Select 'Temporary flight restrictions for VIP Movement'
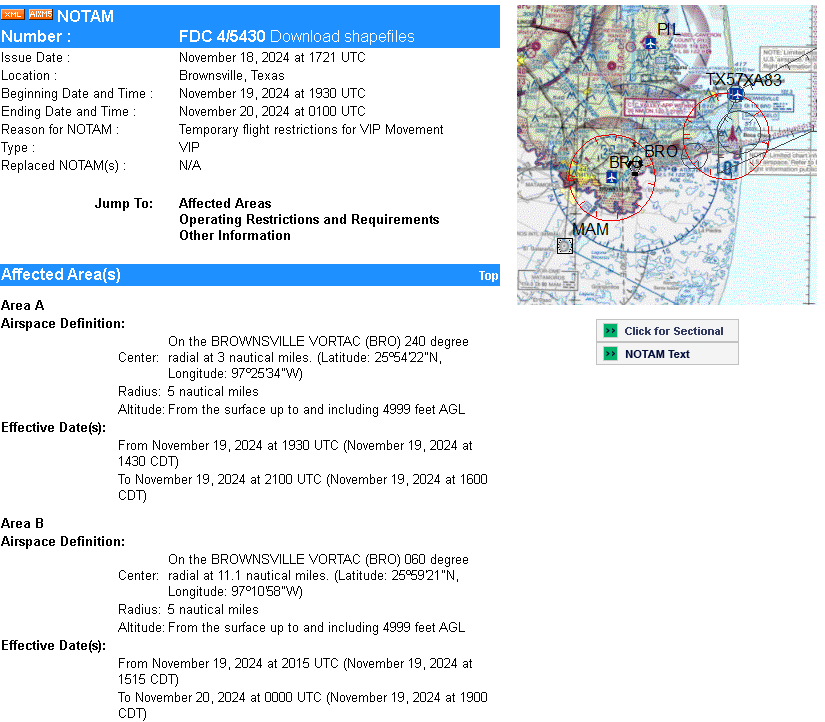Image resolution: width=825 pixels, height=722 pixels. tap(311, 129)
